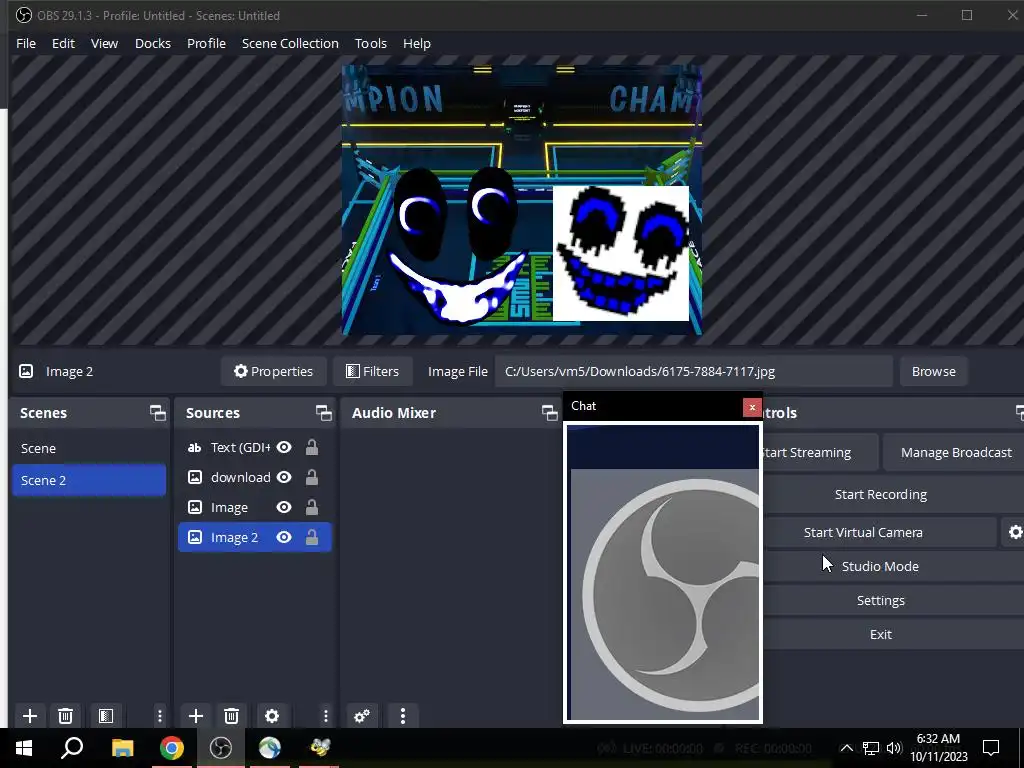Click Start Streaming button
Screen dimensions: 1024x768
[820, 453]
